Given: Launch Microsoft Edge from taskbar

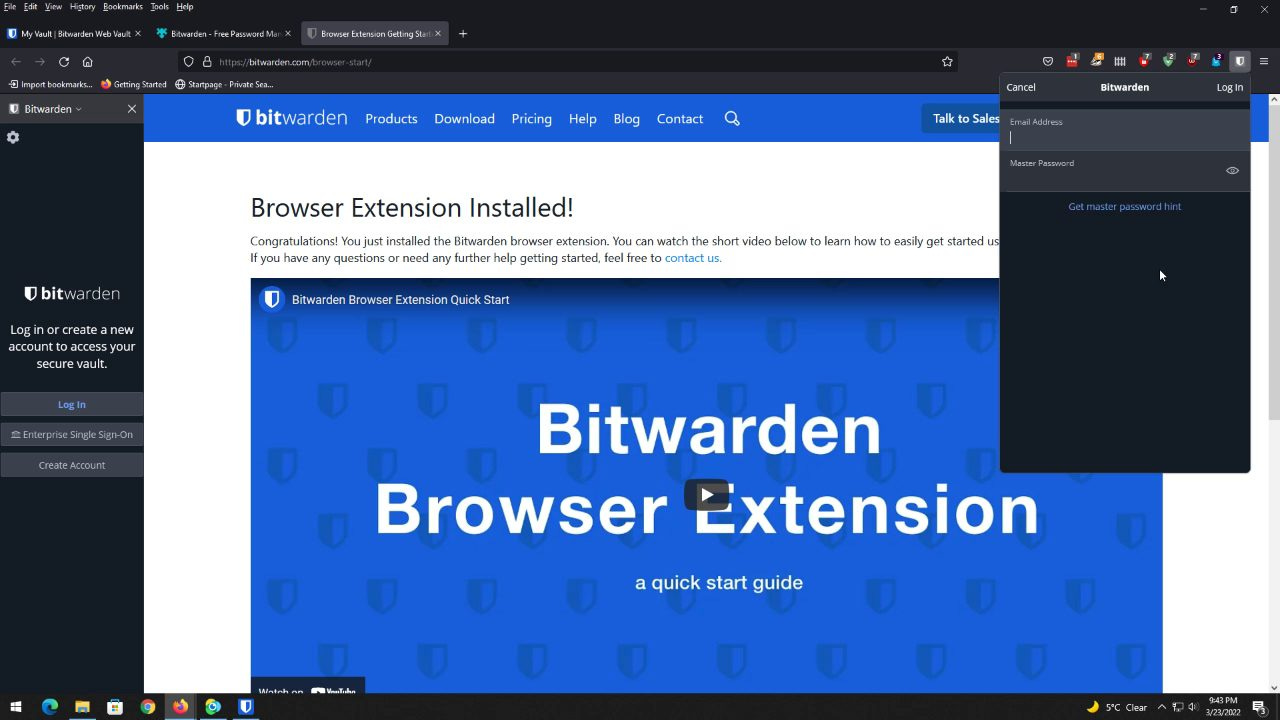Looking at the screenshot, I should pyautogui.click(x=50, y=707).
